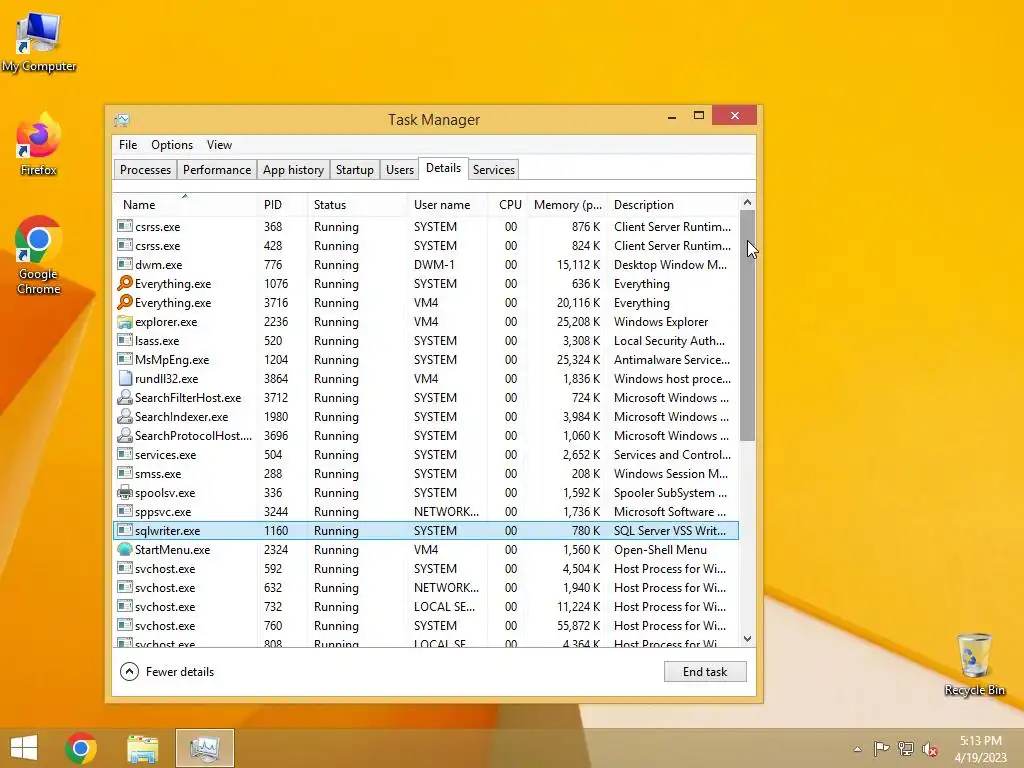
Task: Click the SearchFilterHost.exe process icon
Action: 125,397
